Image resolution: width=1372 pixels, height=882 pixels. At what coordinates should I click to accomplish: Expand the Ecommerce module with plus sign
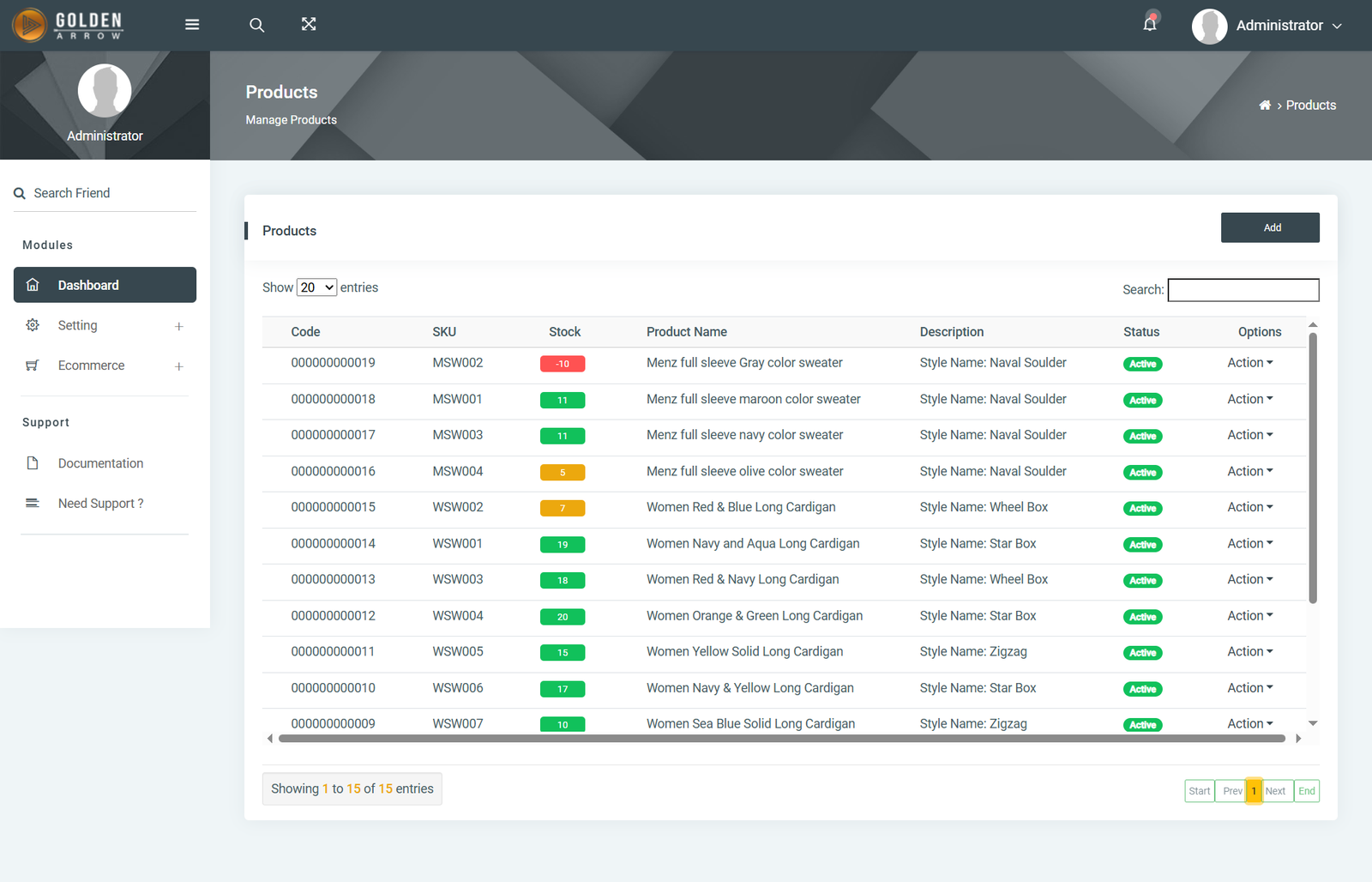(x=179, y=366)
